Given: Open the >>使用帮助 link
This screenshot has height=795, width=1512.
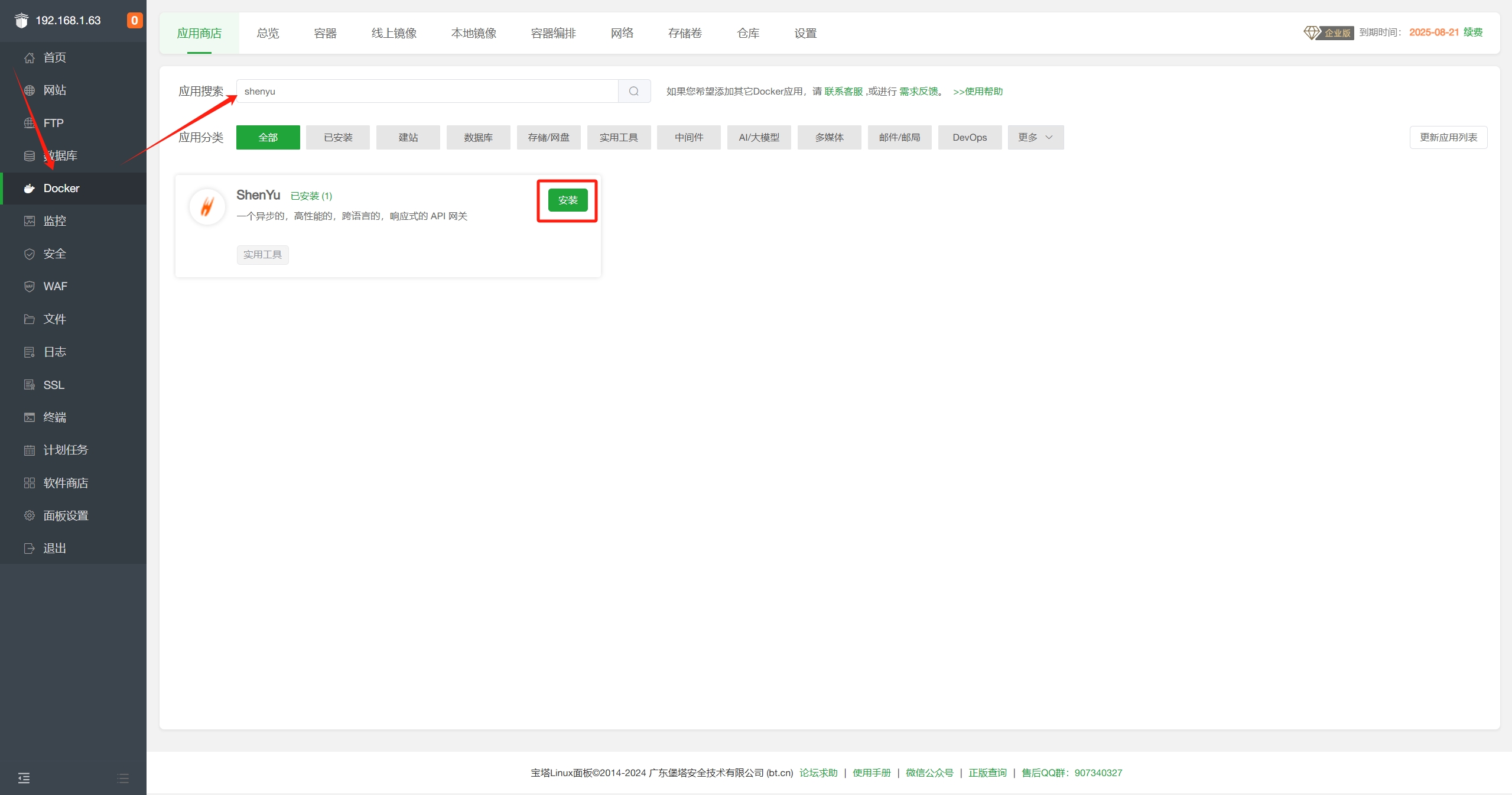Looking at the screenshot, I should tap(977, 91).
